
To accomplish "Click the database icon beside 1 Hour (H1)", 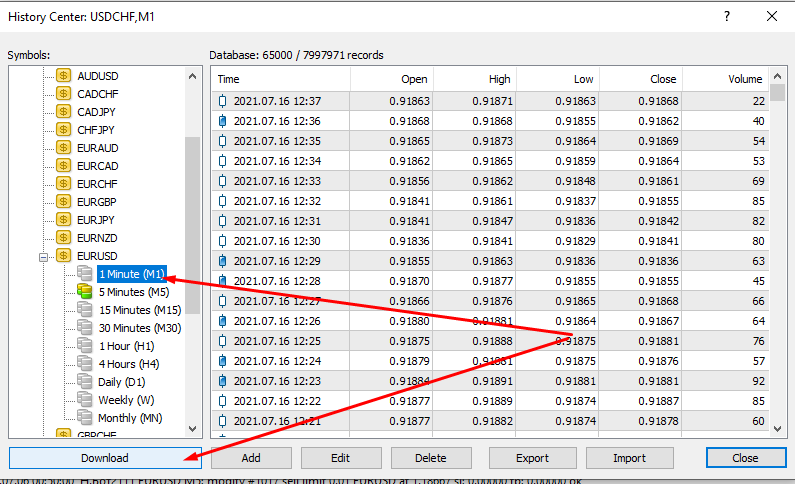I will 85,346.
